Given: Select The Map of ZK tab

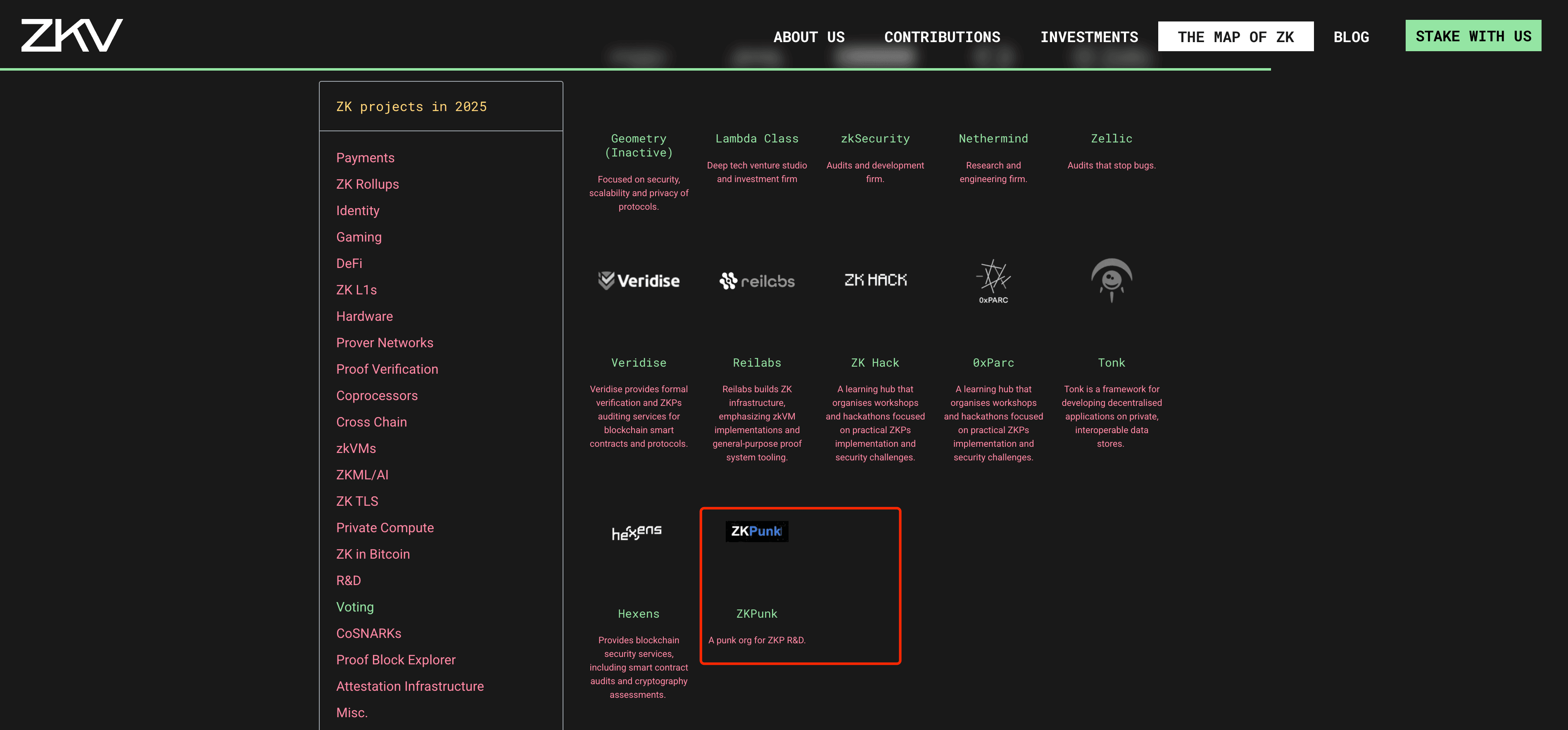Looking at the screenshot, I should (1235, 36).
